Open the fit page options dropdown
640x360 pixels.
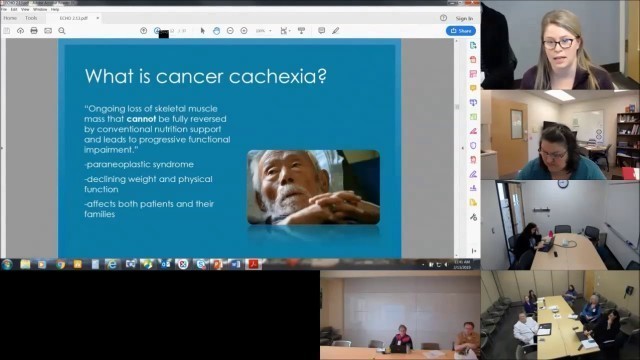tap(285, 31)
